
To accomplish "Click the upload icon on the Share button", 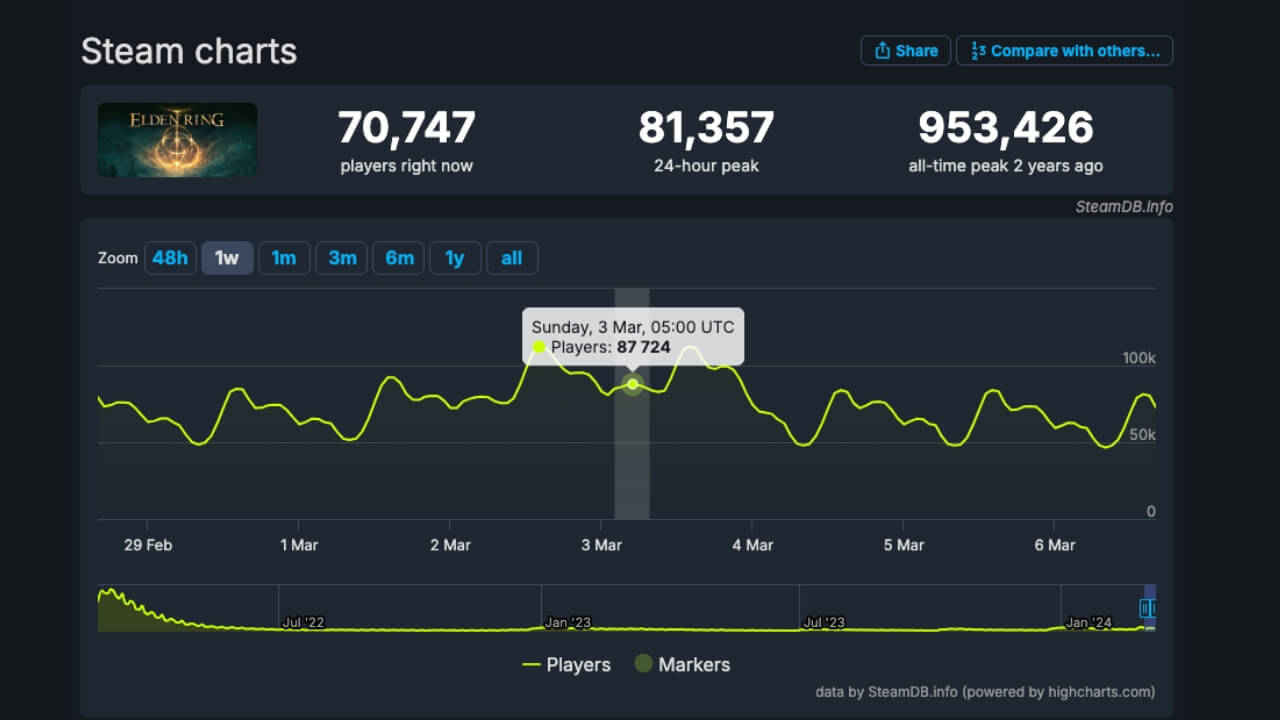I will click(x=884, y=50).
